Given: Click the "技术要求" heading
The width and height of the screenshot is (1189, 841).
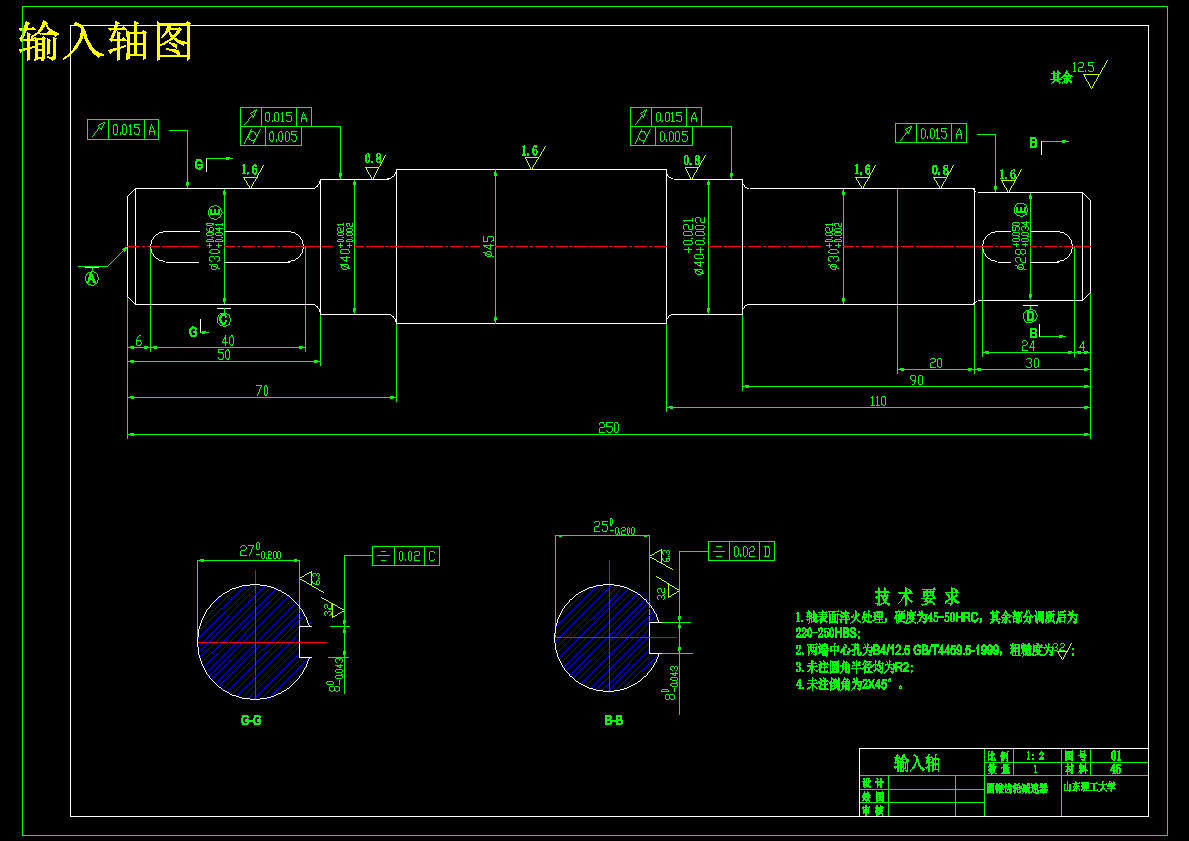Looking at the screenshot, I should point(917,596).
